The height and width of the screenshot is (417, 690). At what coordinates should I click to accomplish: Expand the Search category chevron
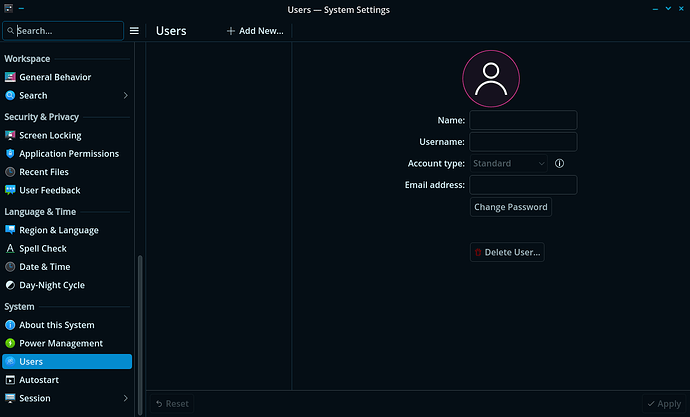pyautogui.click(x=125, y=96)
